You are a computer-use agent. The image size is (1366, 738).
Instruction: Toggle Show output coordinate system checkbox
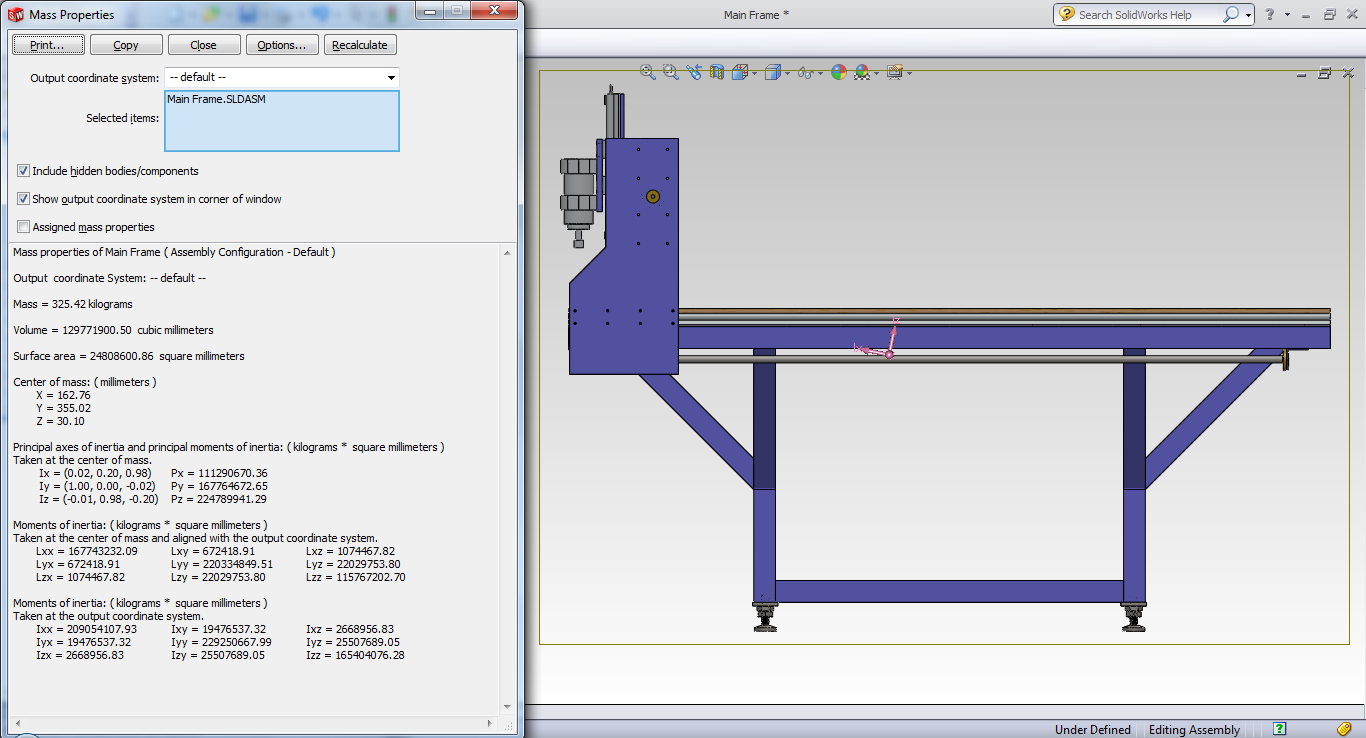(x=24, y=199)
